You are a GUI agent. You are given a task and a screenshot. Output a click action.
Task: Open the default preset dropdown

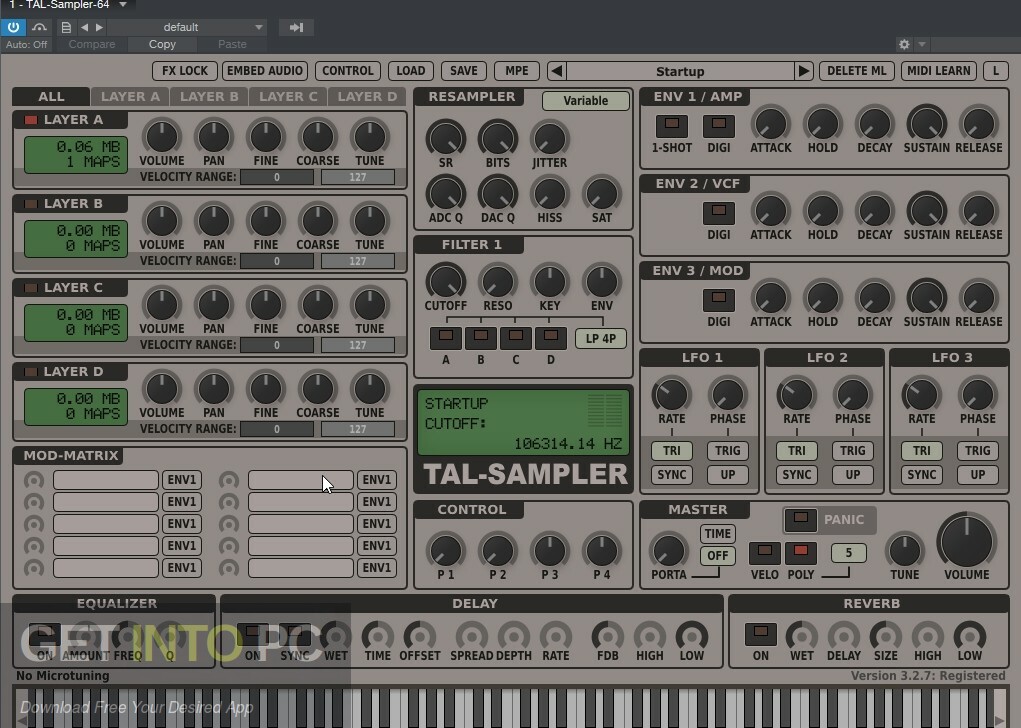tap(188, 27)
